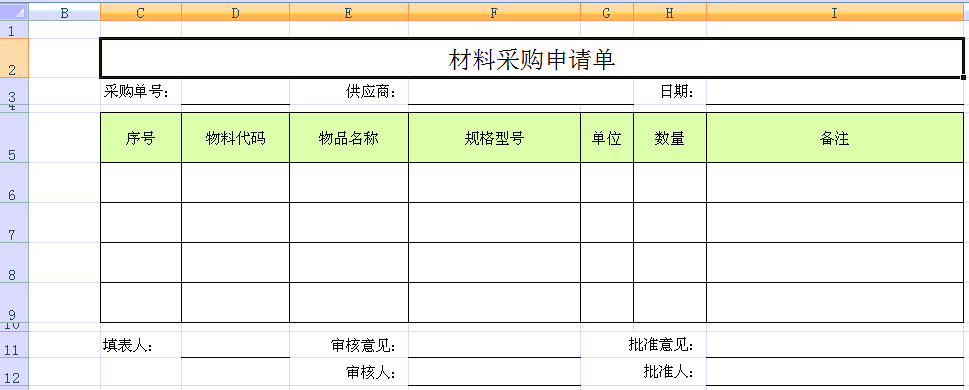
Task: Select row 2 header
Action: [14, 58]
